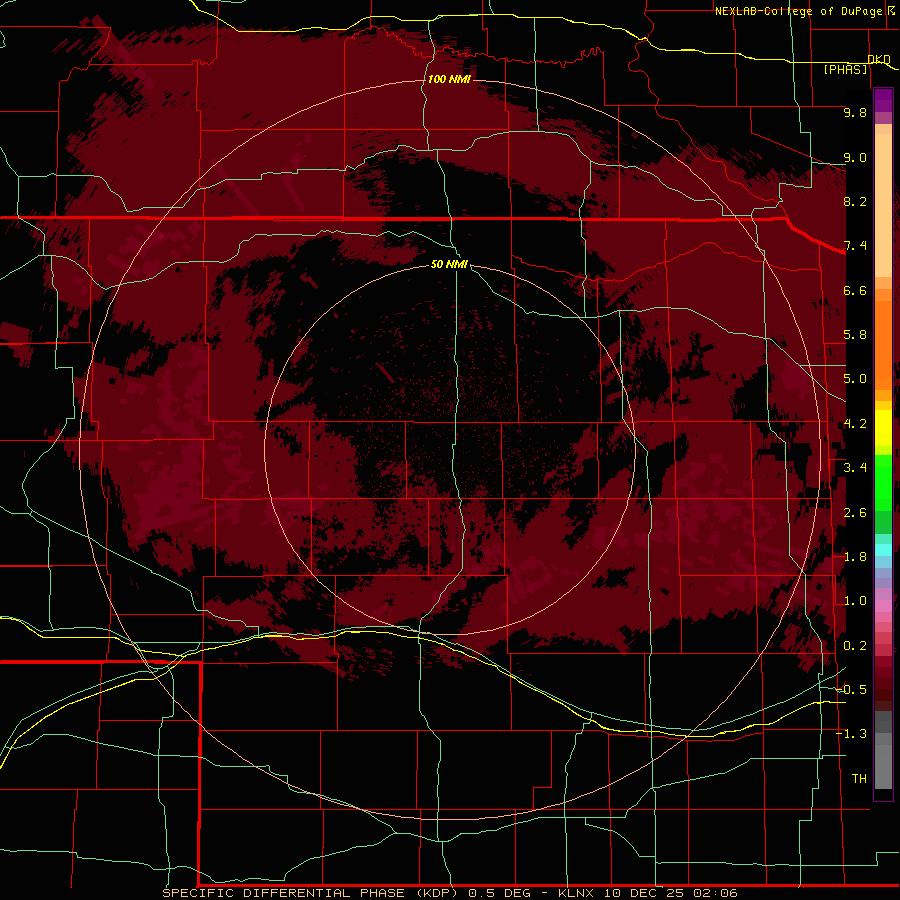Click the -0.5 value on color scale
This screenshot has width=900, height=900.
pyautogui.click(x=852, y=690)
